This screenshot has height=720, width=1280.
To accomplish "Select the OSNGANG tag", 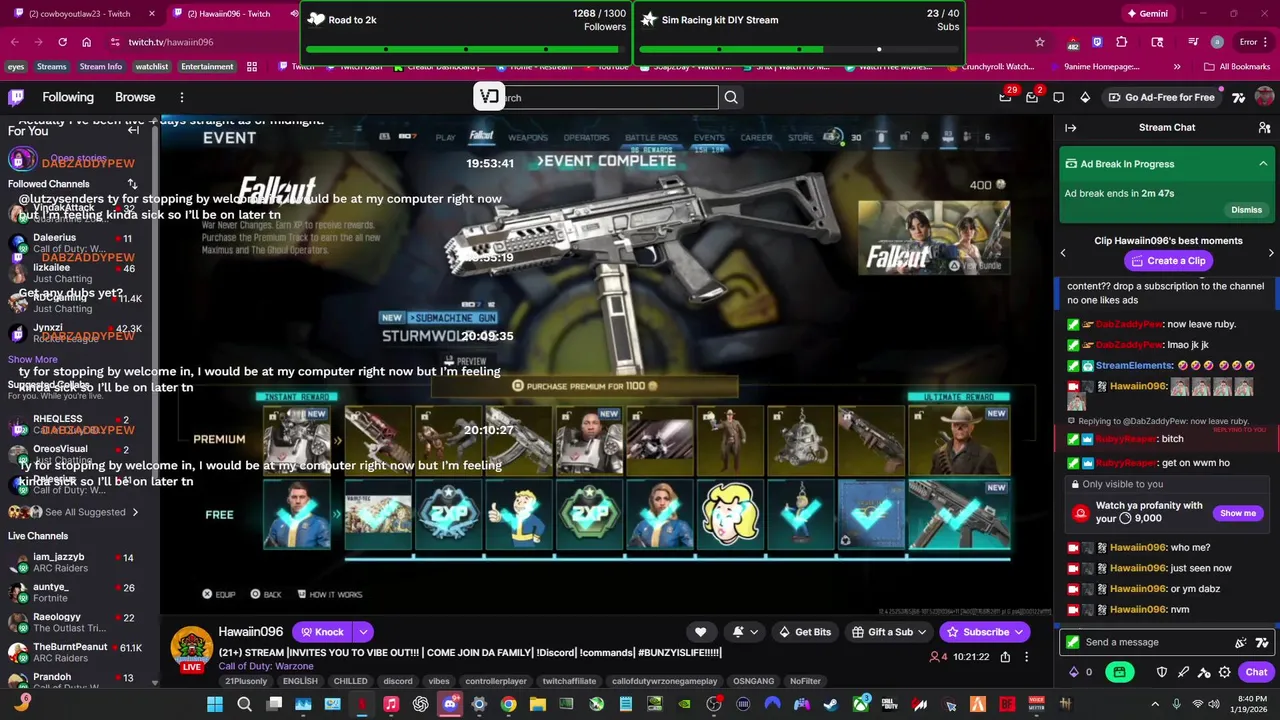I will 753,681.
